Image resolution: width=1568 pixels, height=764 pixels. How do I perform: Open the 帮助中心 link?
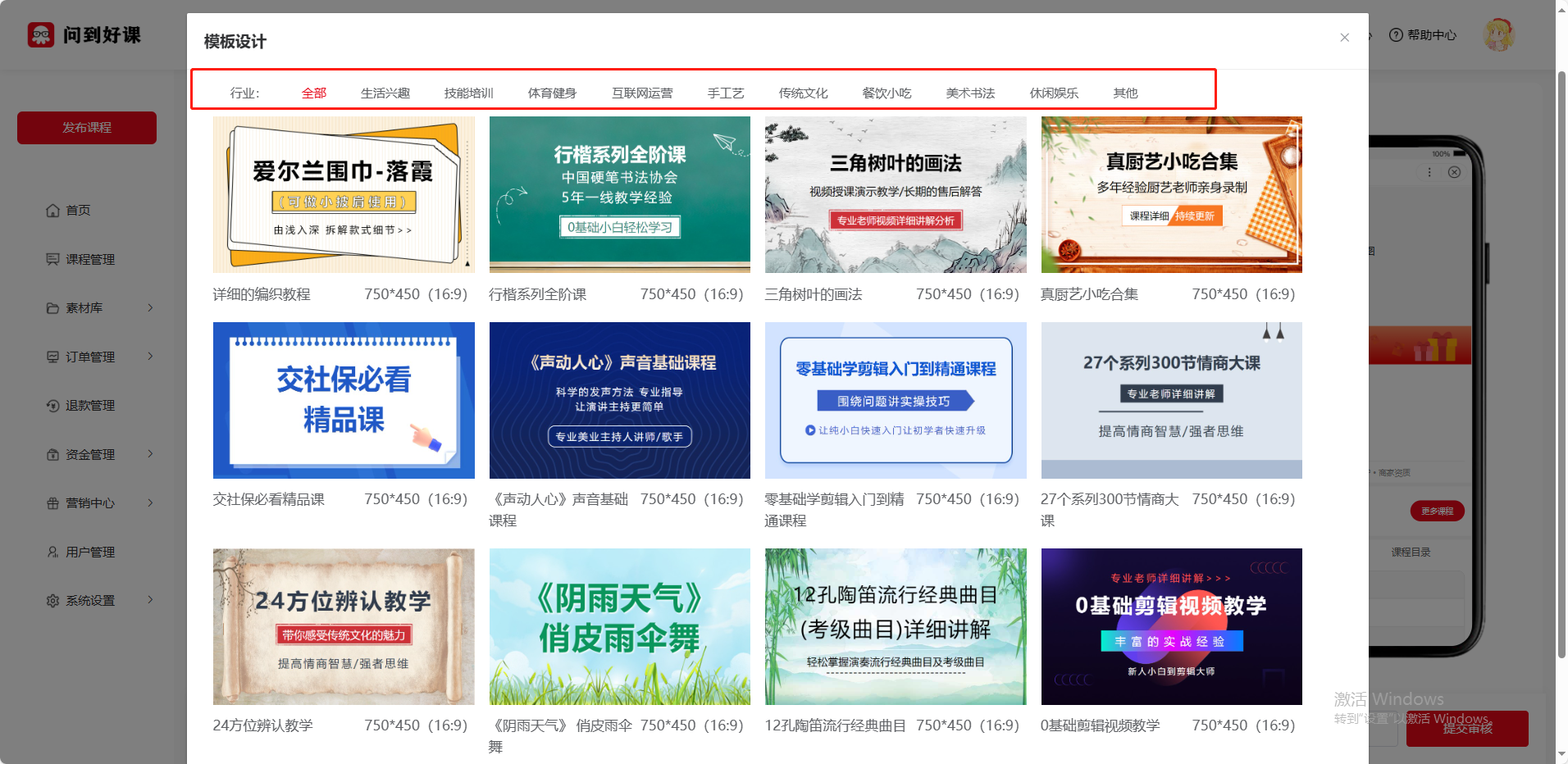click(1423, 35)
